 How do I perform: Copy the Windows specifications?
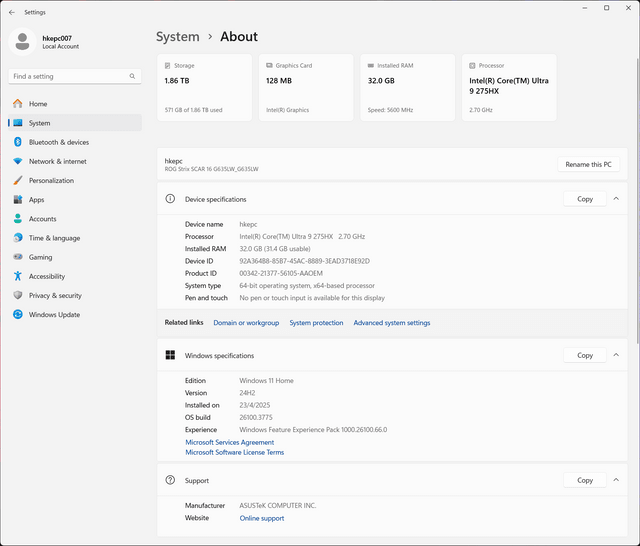point(585,355)
